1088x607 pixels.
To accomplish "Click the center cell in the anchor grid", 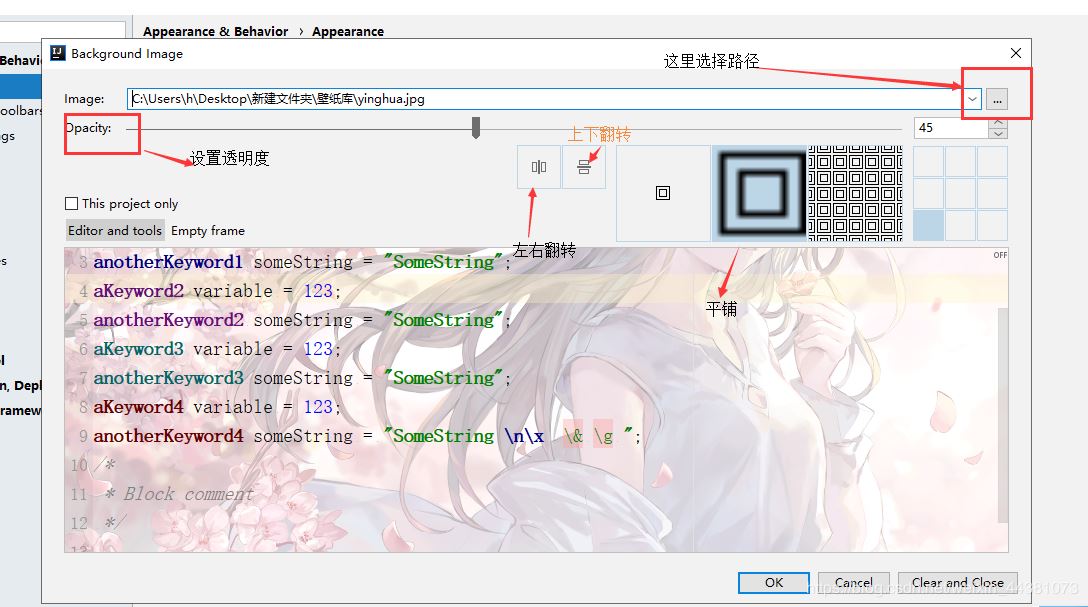I will [x=960, y=193].
